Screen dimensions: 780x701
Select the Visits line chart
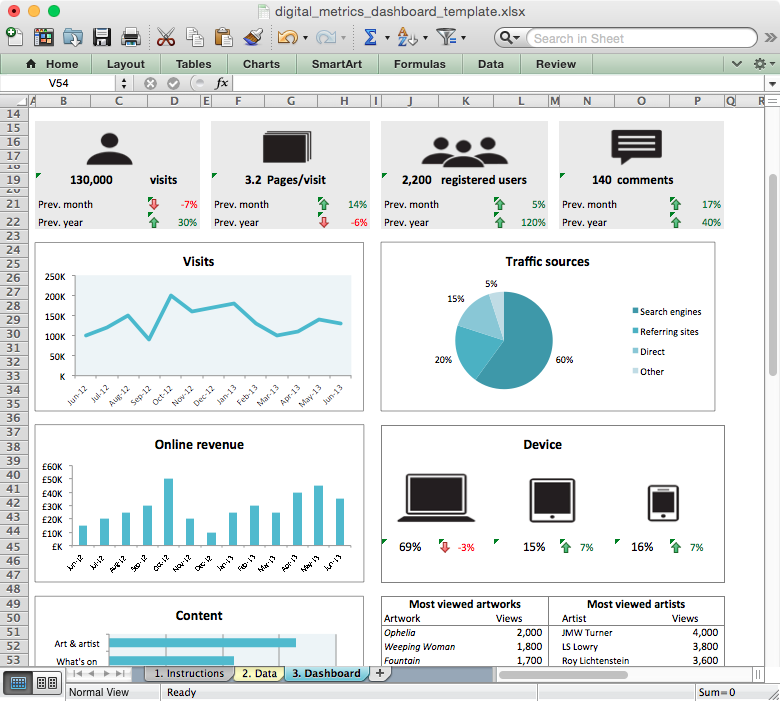199,327
